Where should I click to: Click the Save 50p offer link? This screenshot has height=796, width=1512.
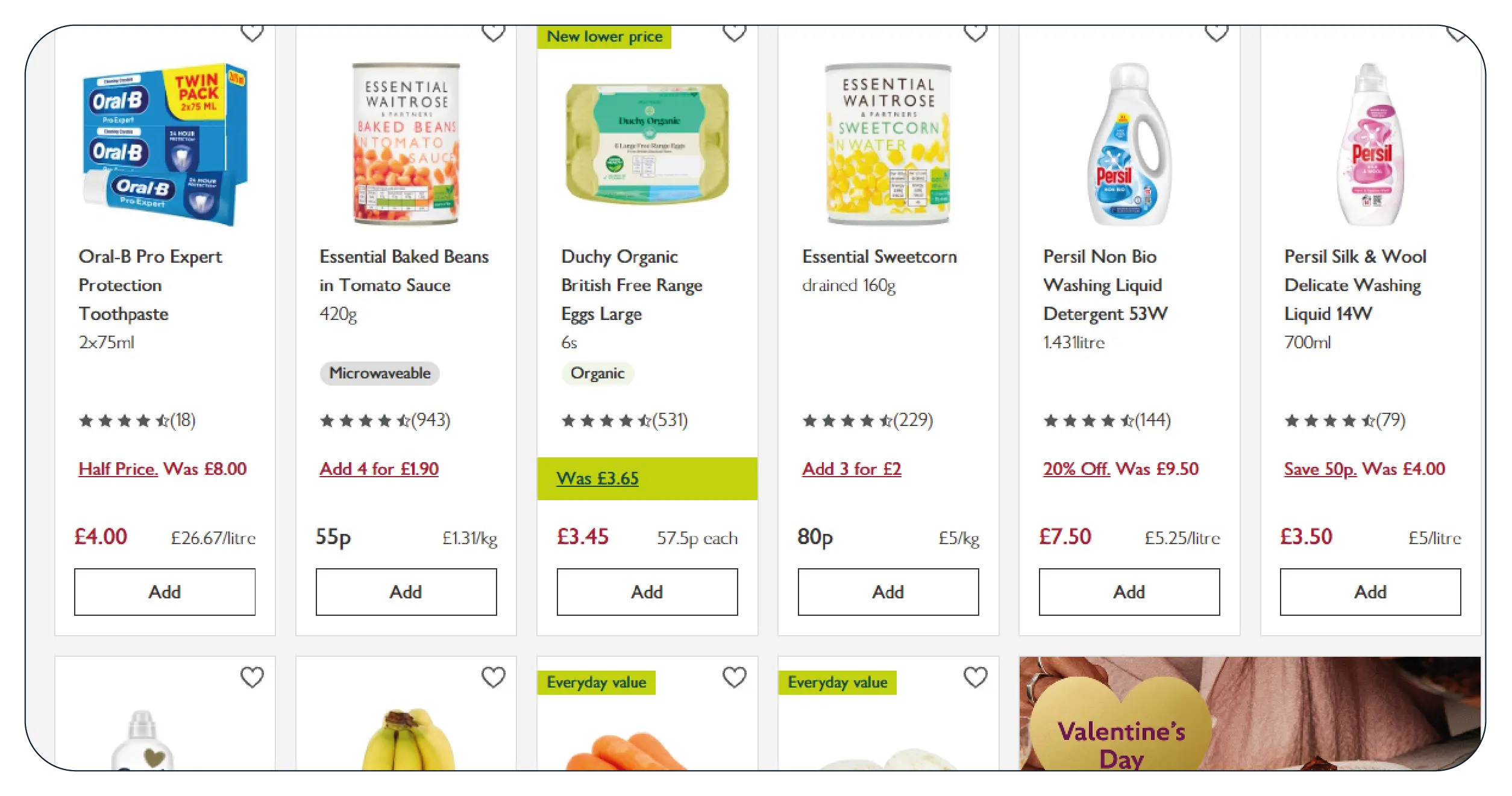coord(1320,469)
